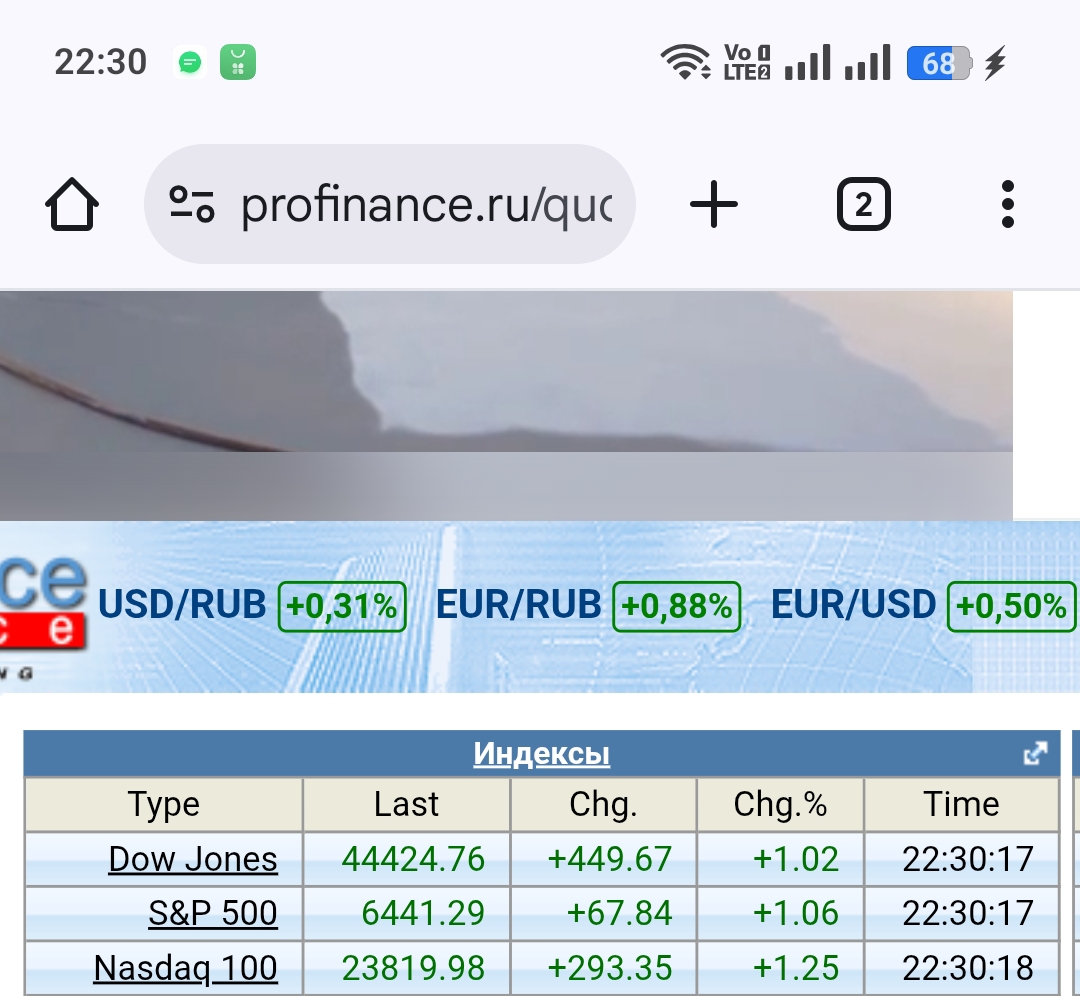Tap the profinance.ru address bar
The image size is (1080, 996).
pos(425,205)
